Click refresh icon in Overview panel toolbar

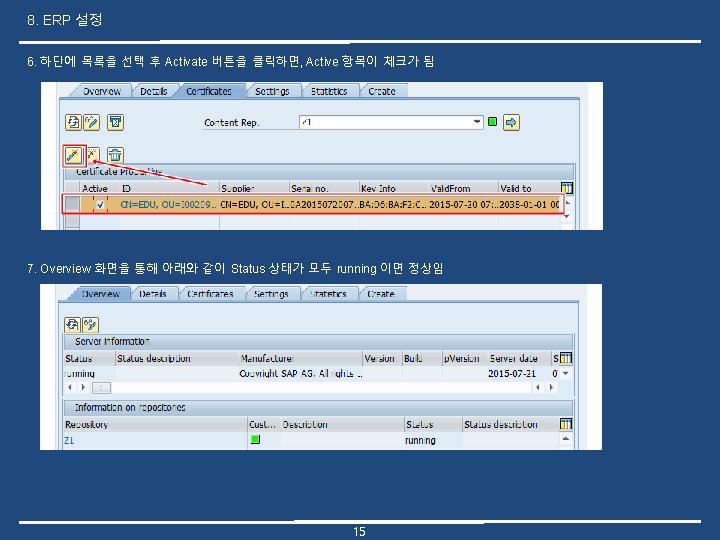(x=72, y=325)
